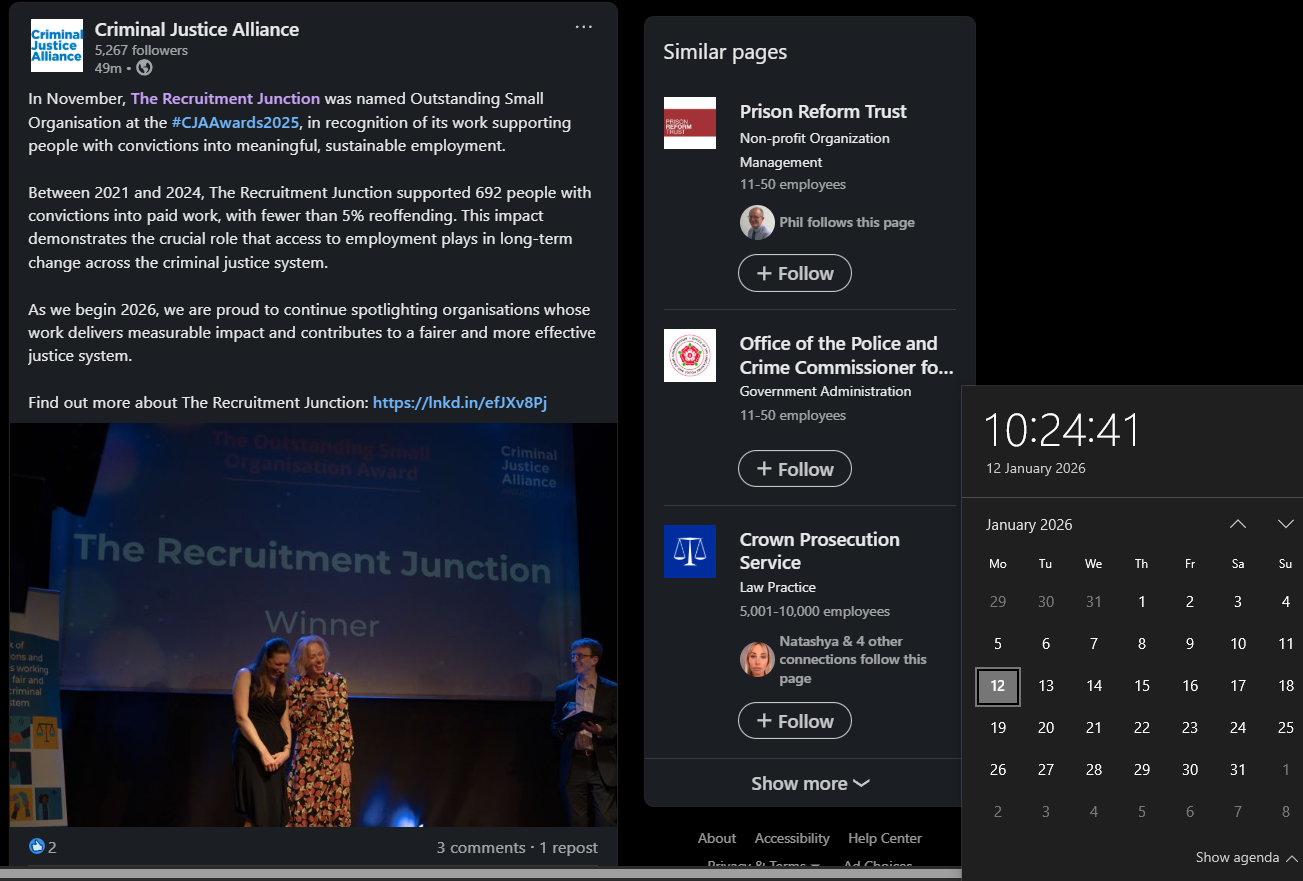Open the #CJAAwards2025 hashtag
This screenshot has width=1303, height=881.
coord(236,122)
